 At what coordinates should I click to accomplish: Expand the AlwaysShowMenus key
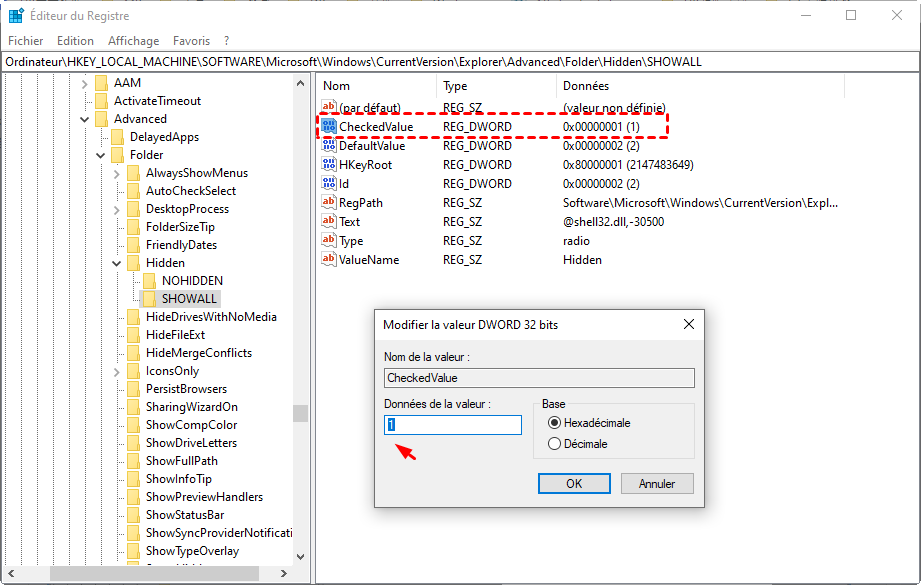pos(117,173)
